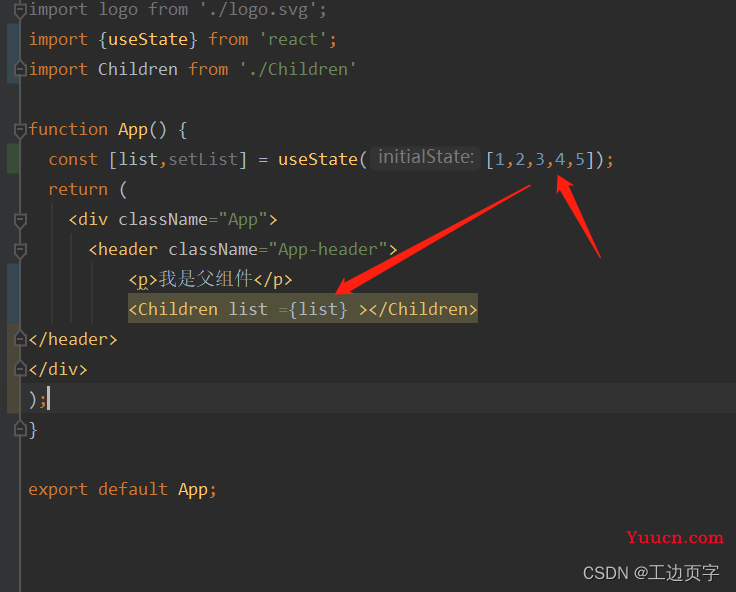Click the 'return' keyword
Image resolution: width=736 pixels, height=592 pixels.
(x=78, y=190)
